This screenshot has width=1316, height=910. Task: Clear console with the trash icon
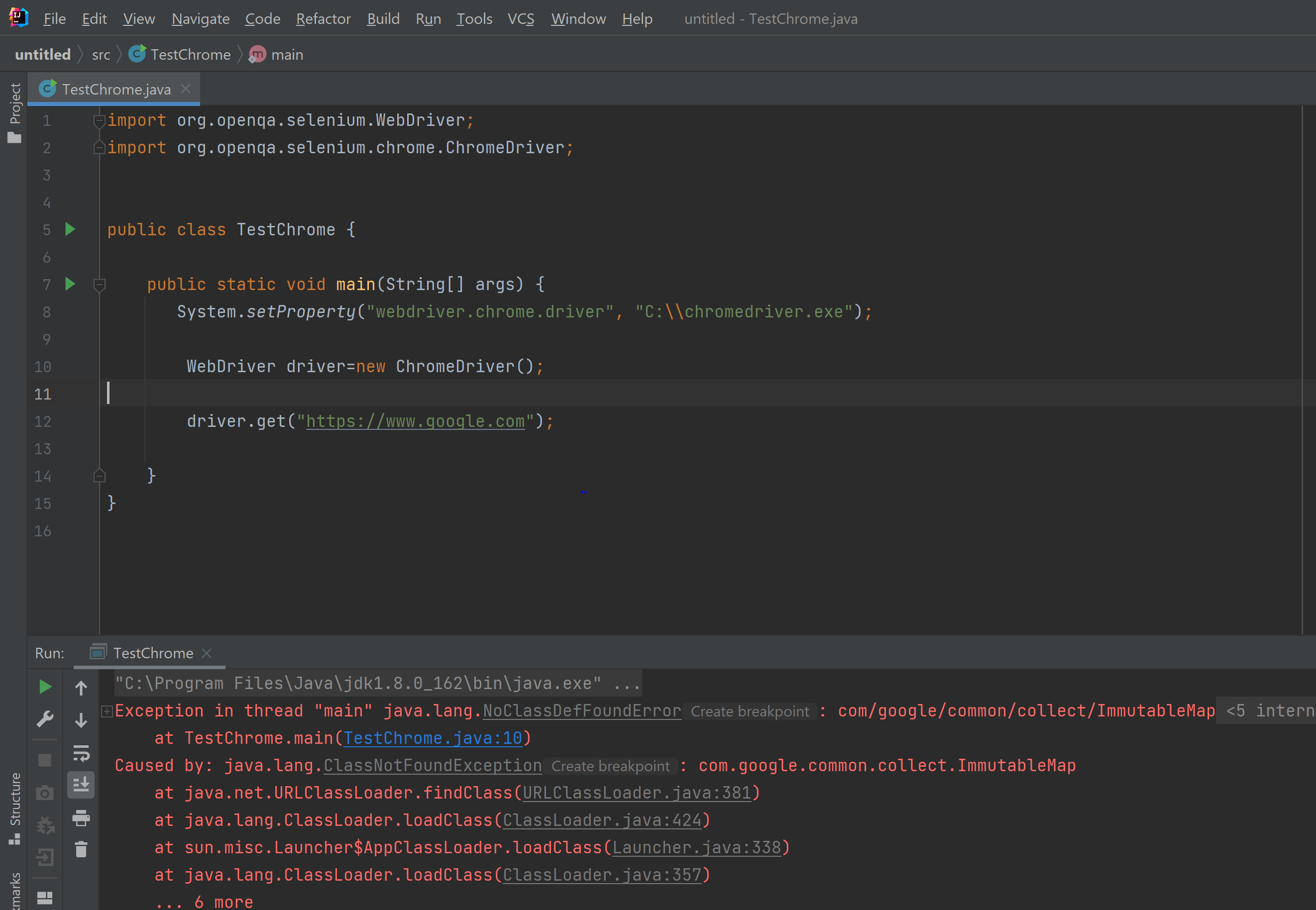point(81,850)
